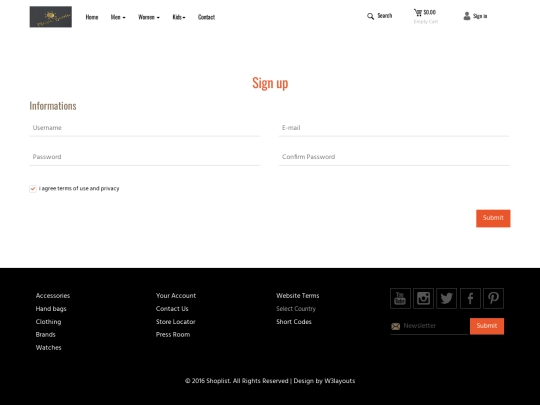Image resolution: width=540 pixels, height=405 pixels.
Task: Focus the E-mail field
Action: coord(394,128)
